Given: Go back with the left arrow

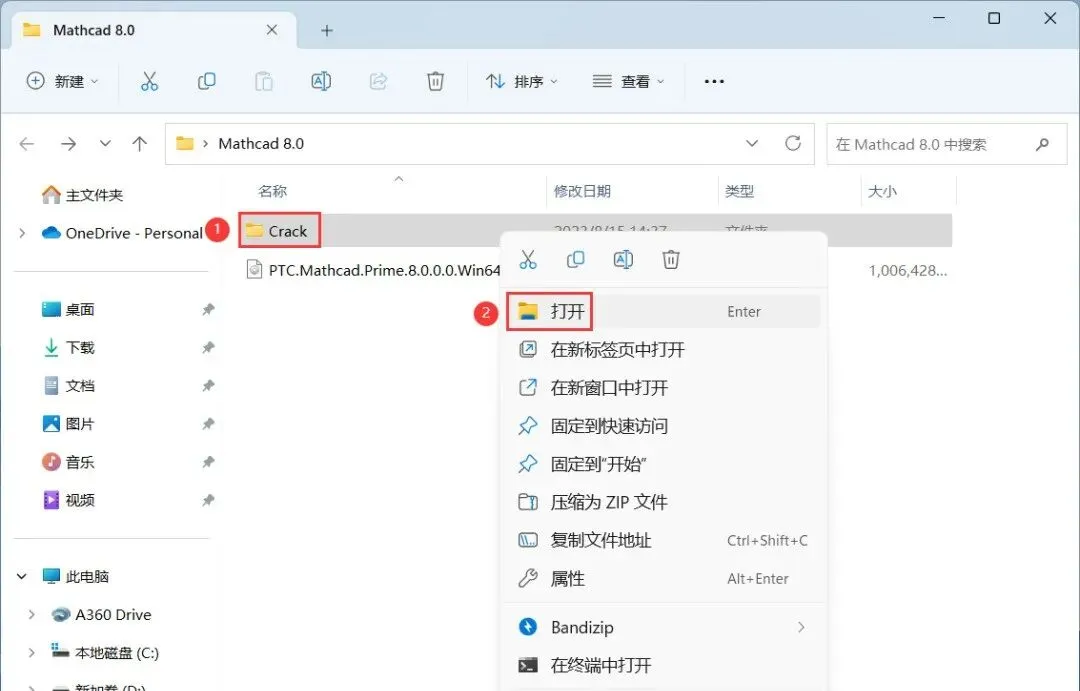Looking at the screenshot, I should click(x=27, y=143).
